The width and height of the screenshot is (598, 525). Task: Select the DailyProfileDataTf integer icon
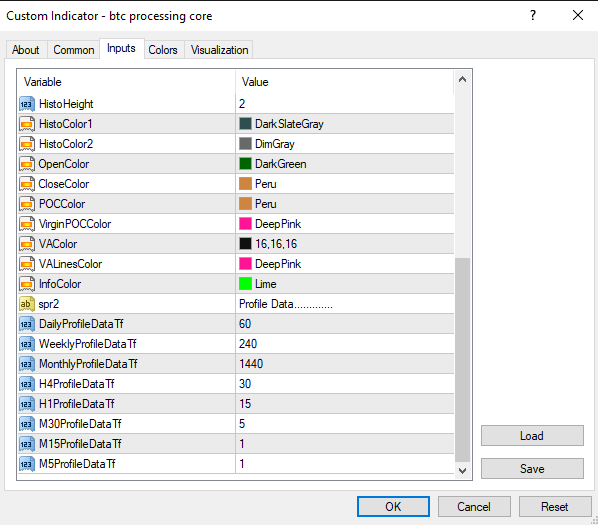27,324
